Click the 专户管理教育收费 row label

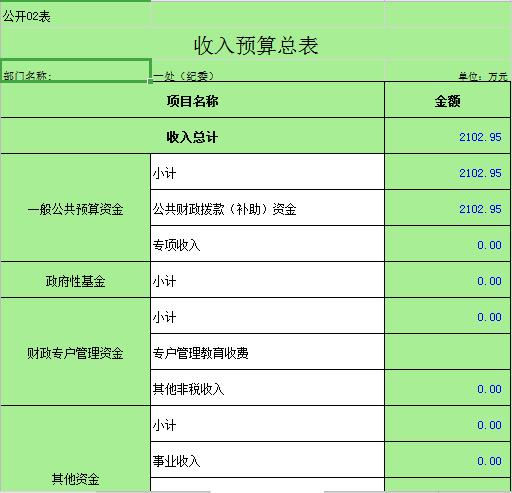[267, 352]
